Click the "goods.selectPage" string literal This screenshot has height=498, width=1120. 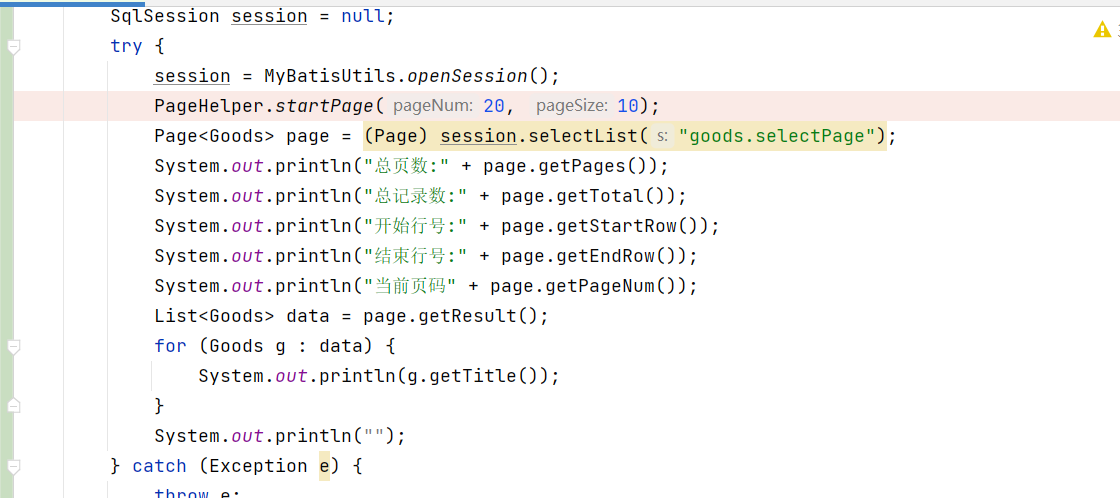coord(778,136)
